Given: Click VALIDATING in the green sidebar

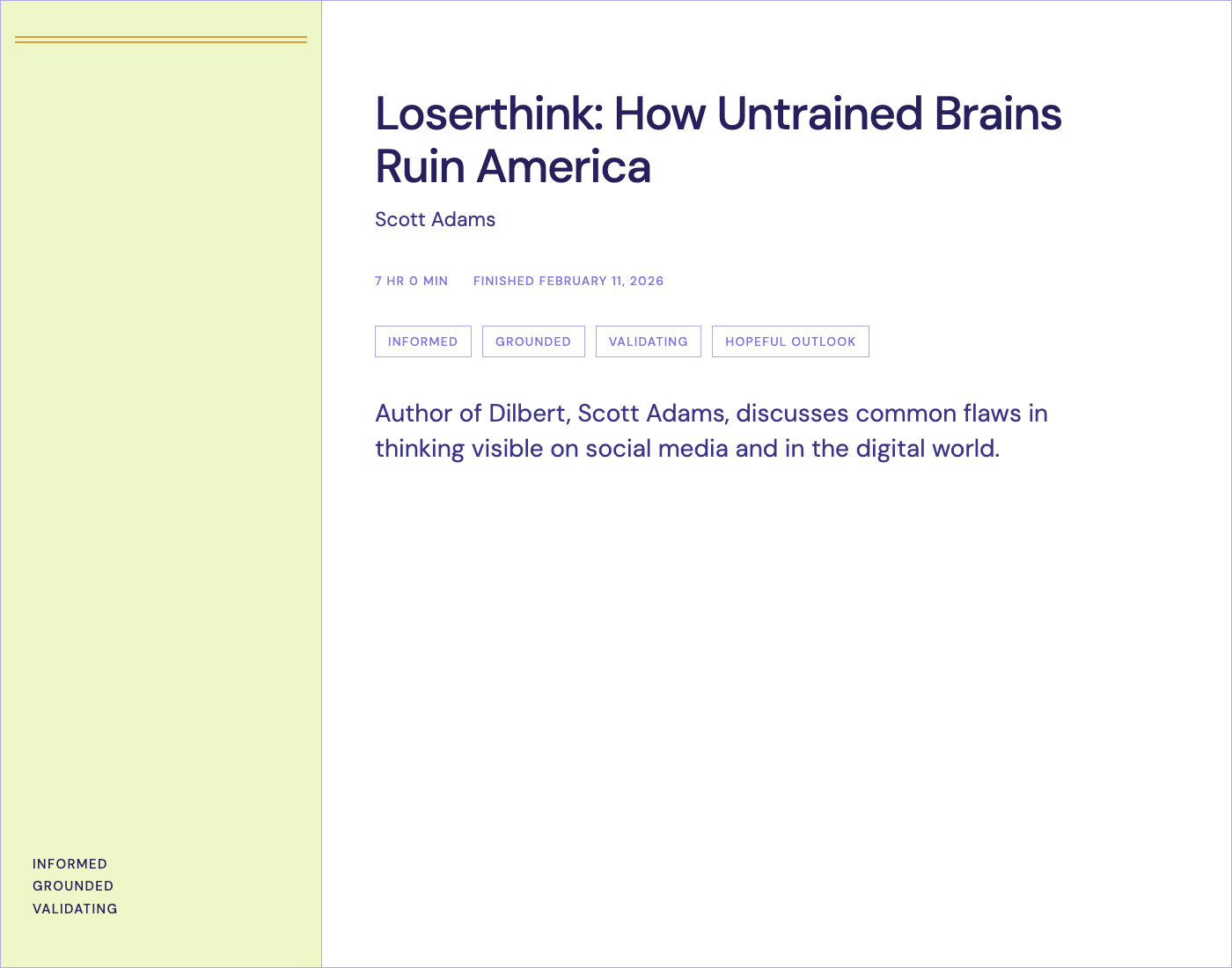Looking at the screenshot, I should [75, 909].
